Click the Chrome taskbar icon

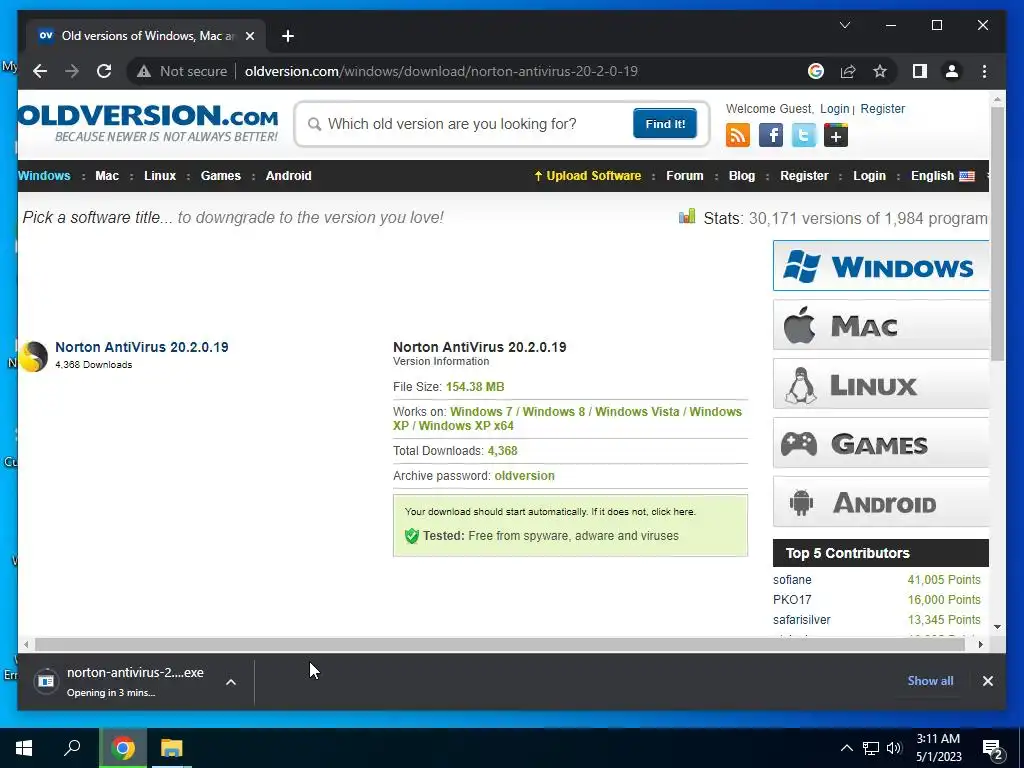point(123,748)
